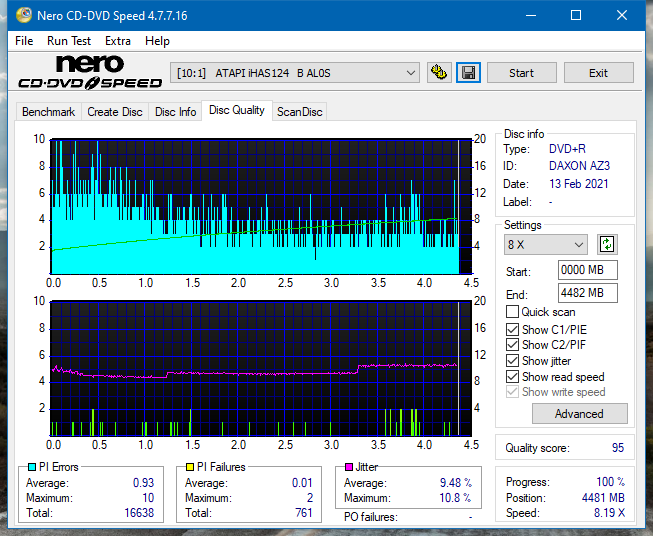Viewport: 653px width, 536px height.
Task: Toggle Show read speed checkbox
Action: pos(512,376)
